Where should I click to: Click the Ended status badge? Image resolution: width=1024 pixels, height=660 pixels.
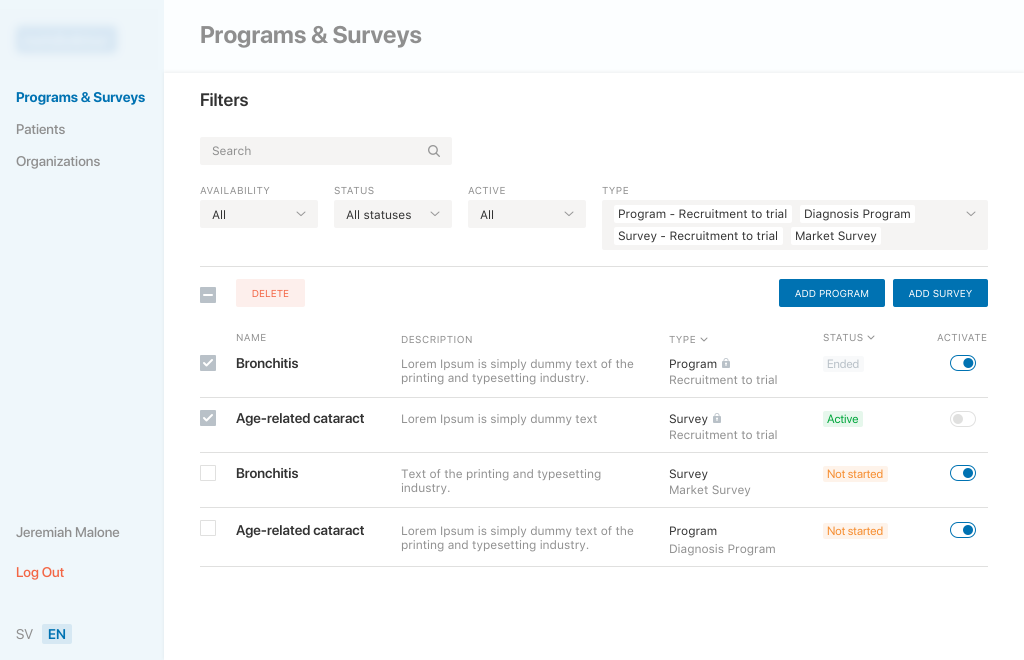842,364
